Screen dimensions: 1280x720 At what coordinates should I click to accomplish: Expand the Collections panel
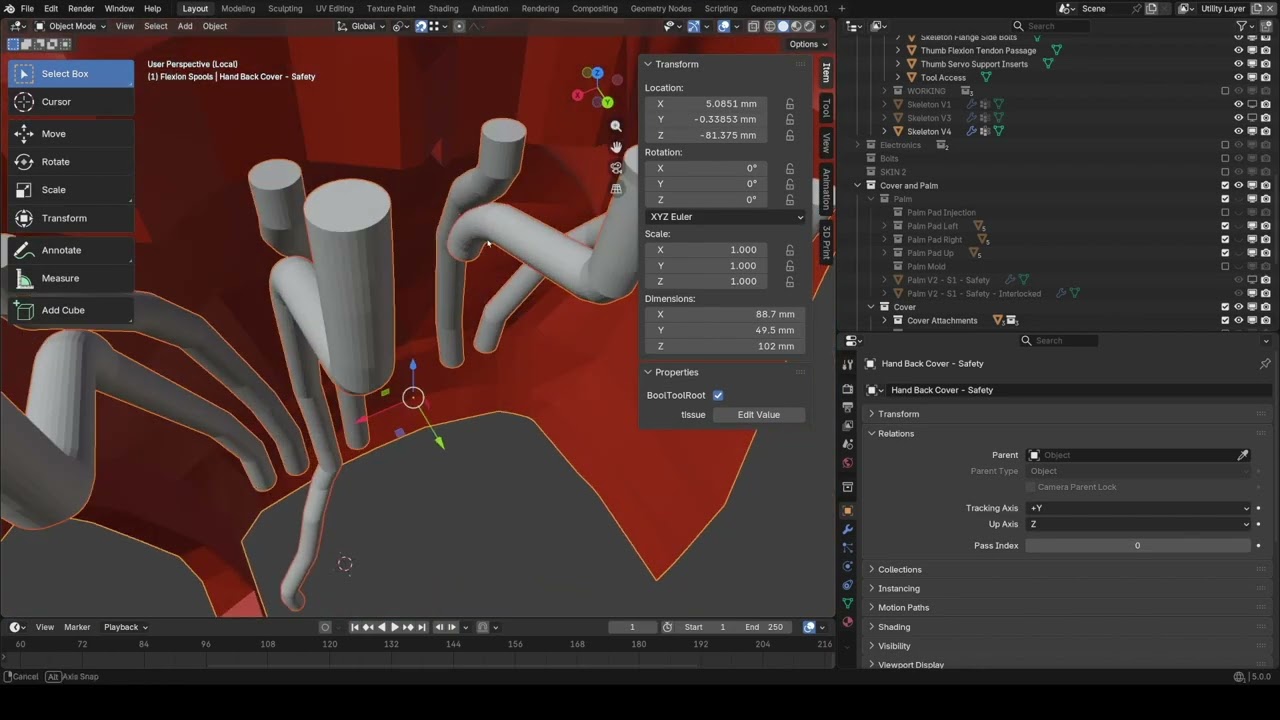tap(900, 569)
